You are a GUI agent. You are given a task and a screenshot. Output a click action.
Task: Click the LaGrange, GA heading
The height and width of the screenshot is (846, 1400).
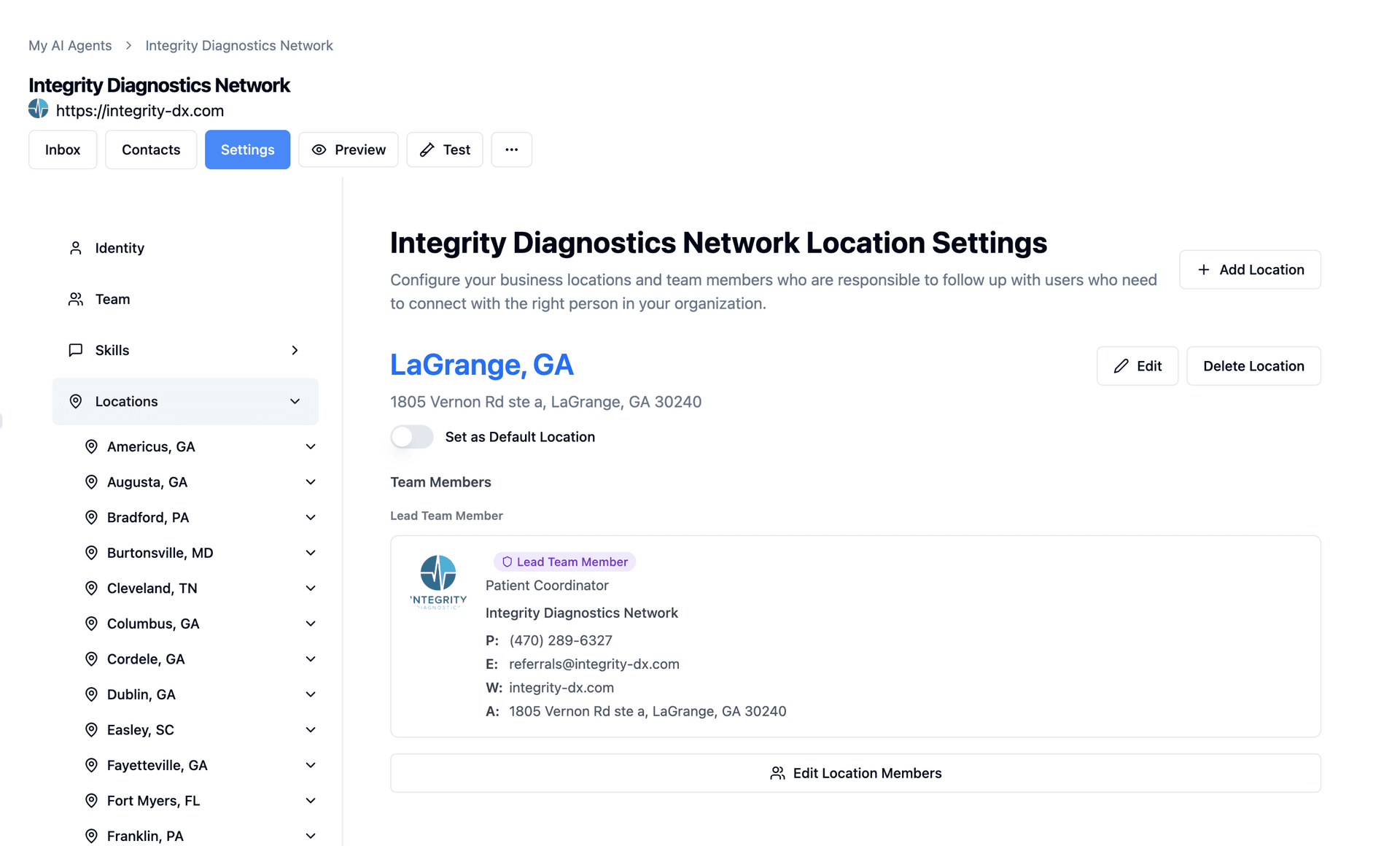pos(482,365)
